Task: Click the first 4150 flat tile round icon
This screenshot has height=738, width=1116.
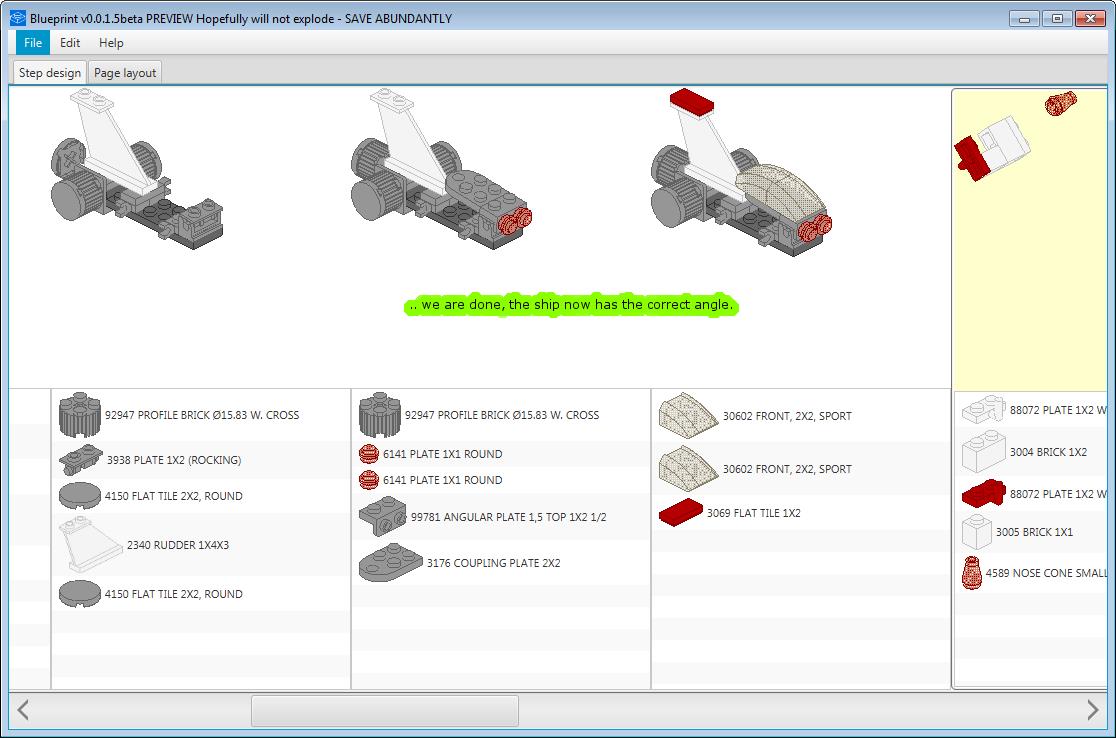Action: point(80,496)
